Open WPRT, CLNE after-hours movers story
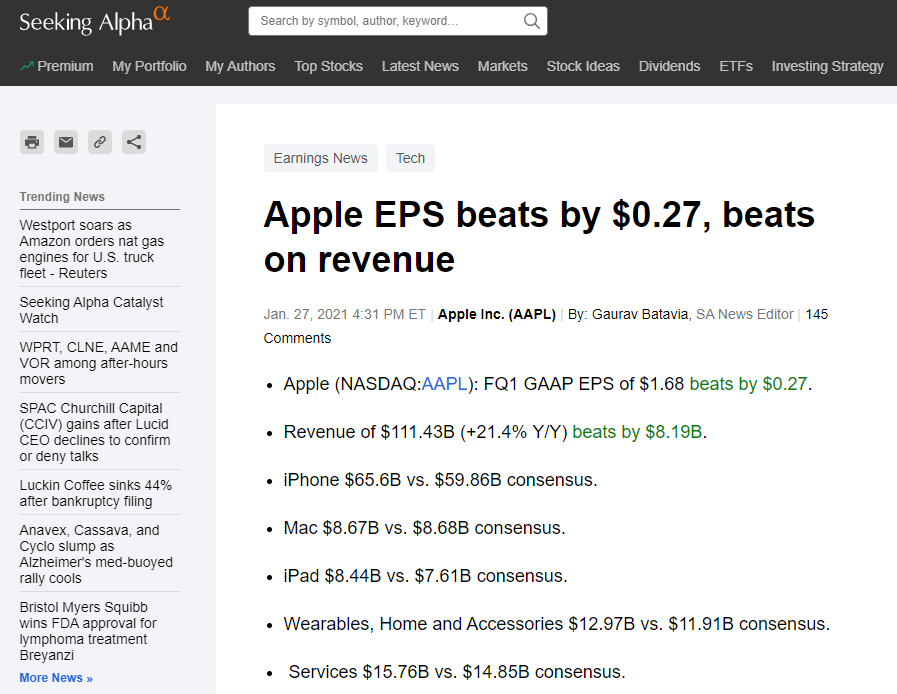The image size is (897, 694). 98,363
